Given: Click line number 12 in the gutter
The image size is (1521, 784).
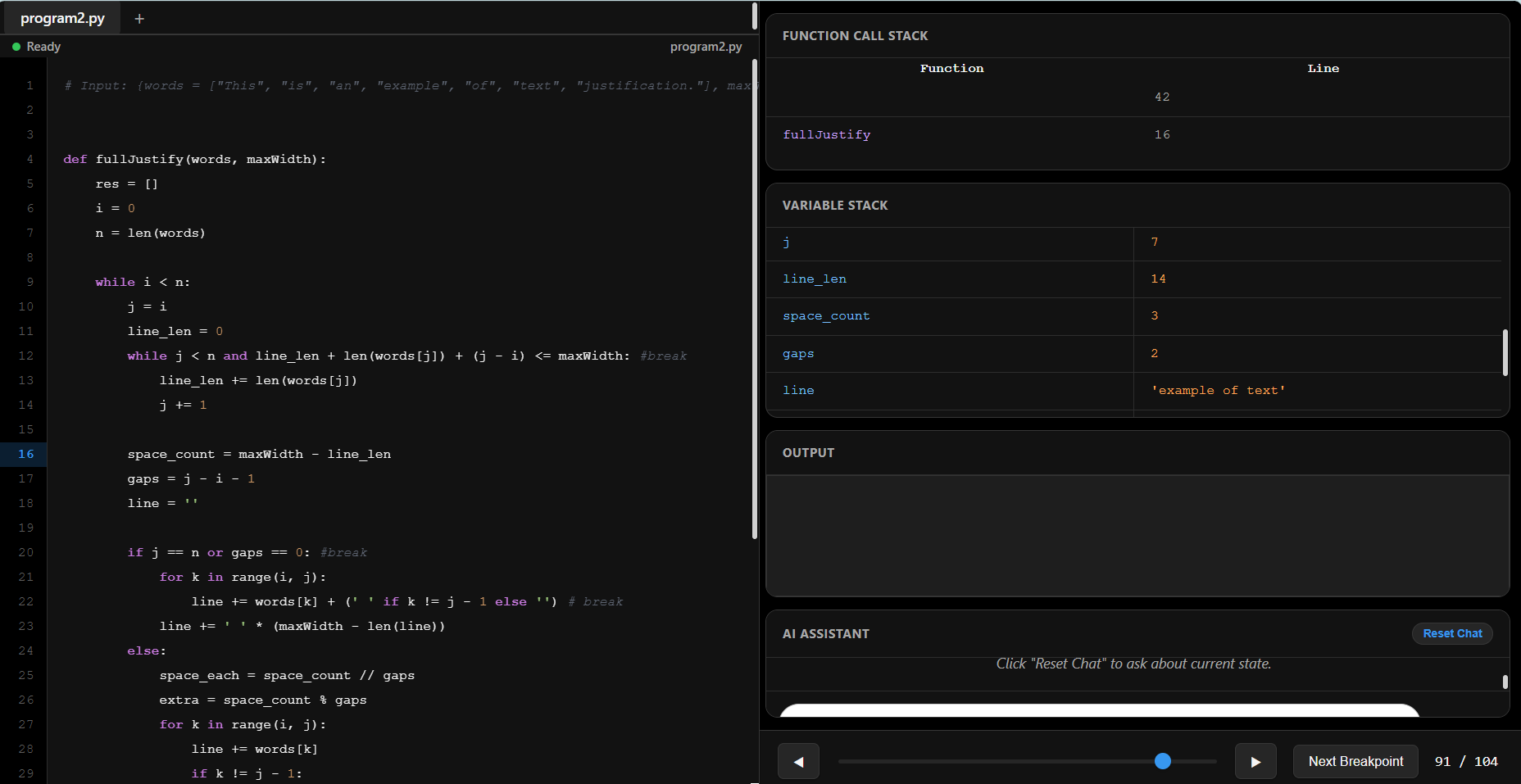Looking at the screenshot, I should [26, 356].
